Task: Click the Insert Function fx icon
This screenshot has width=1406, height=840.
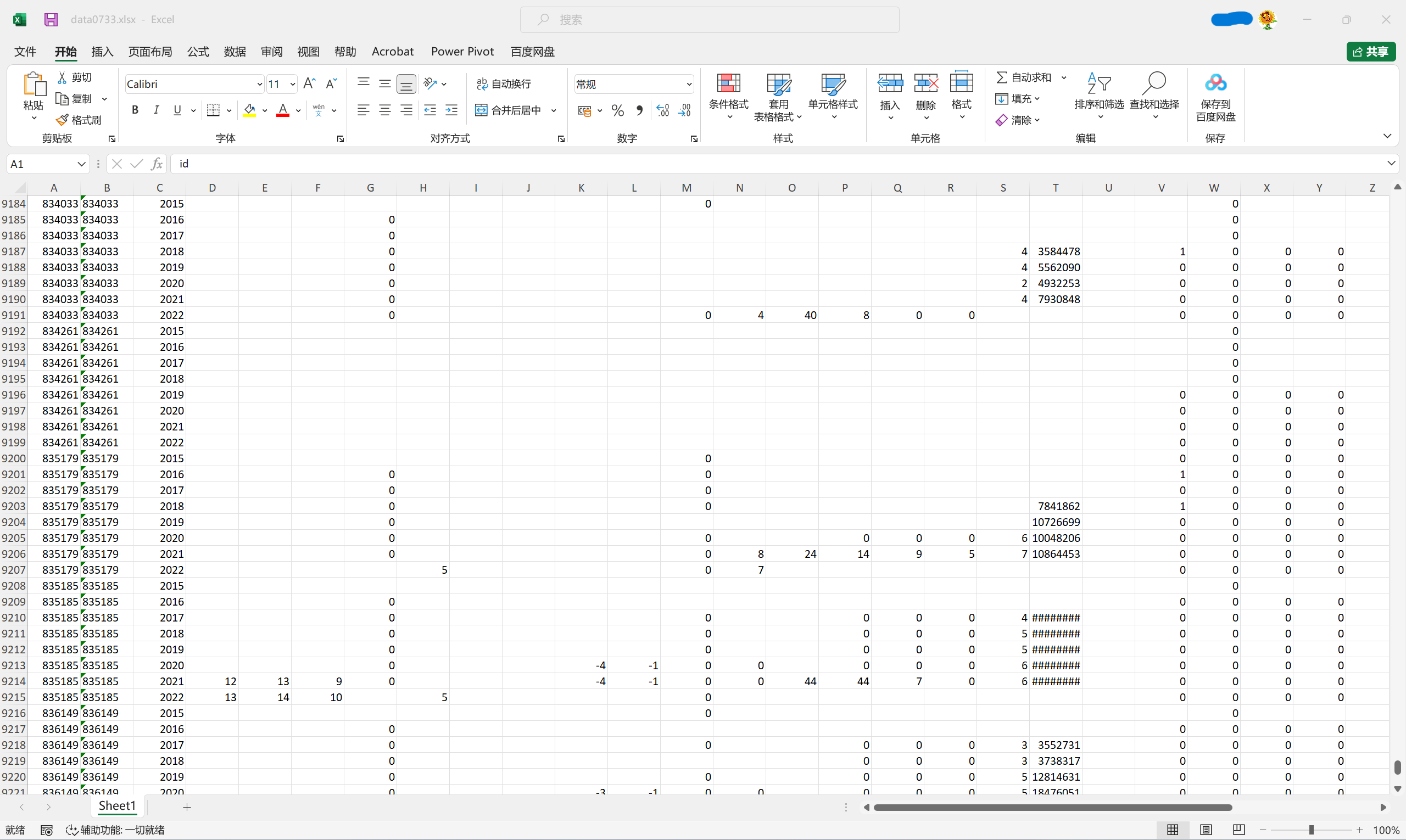Action: coord(157,164)
